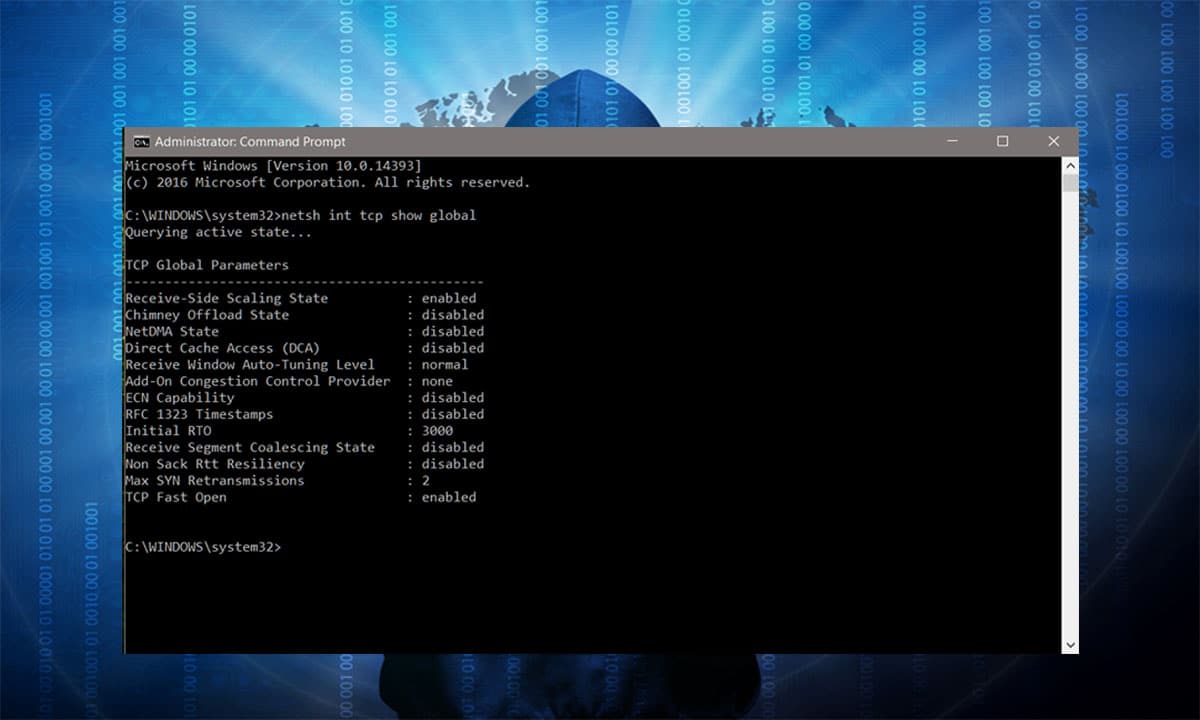Click the '2' Max SYN Retransmissions value

click(426, 480)
